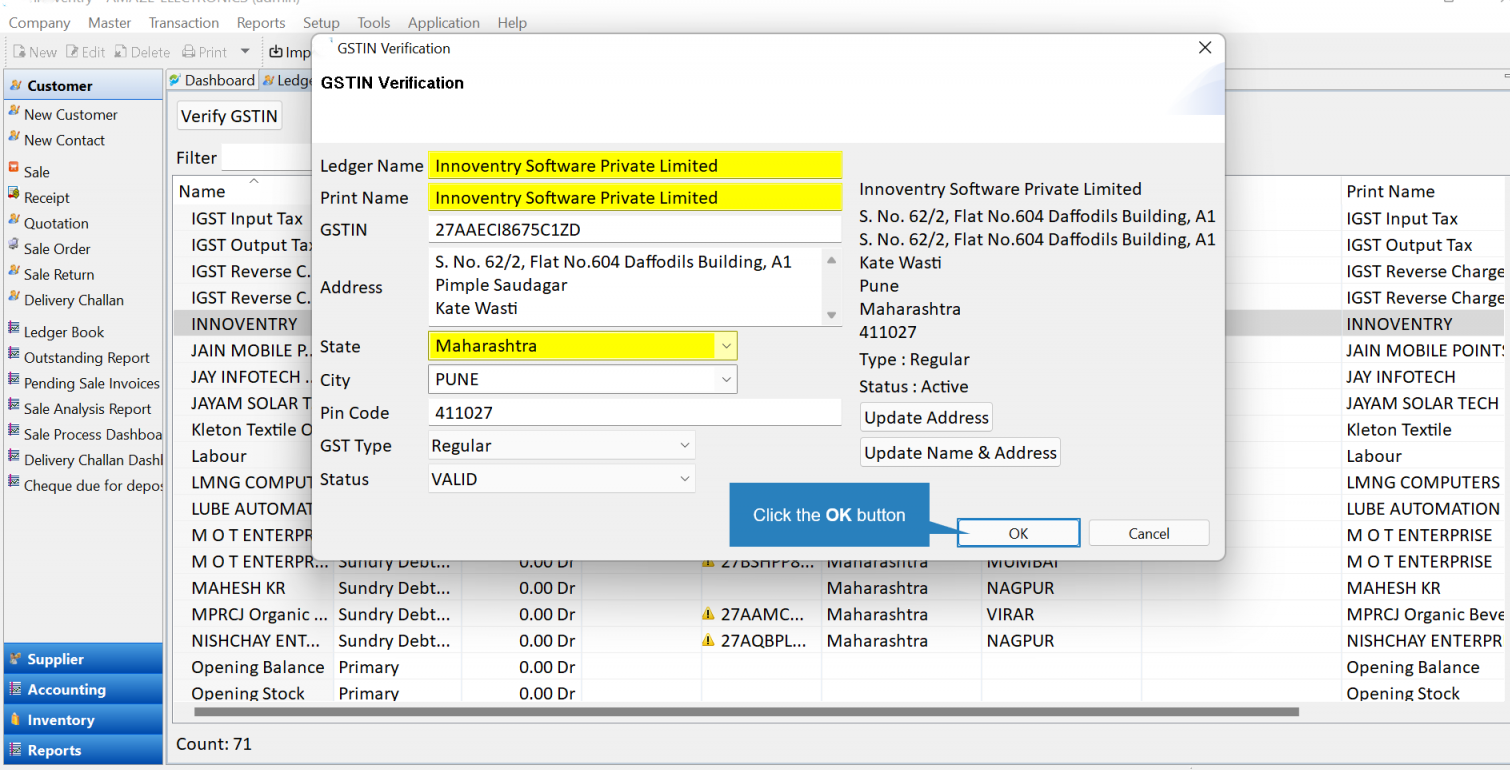Open the Sale Process Dashboard entry
1510x770 pixels.
[x=92, y=434]
